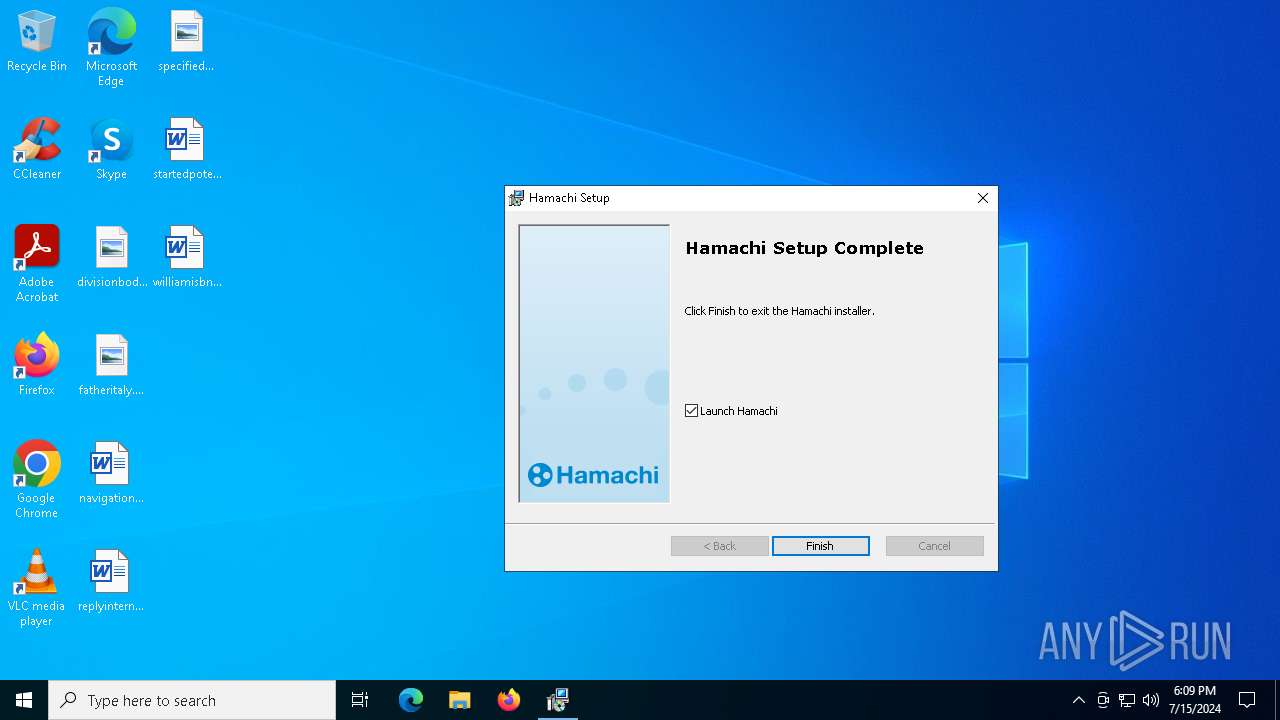Open the clock showing 6:09 PM
The height and width of the screenshot is (720, 1280).
1195,700
